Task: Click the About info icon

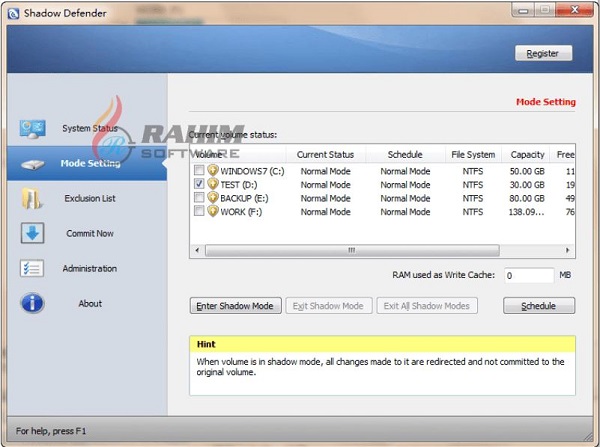Action: [33, 303]
